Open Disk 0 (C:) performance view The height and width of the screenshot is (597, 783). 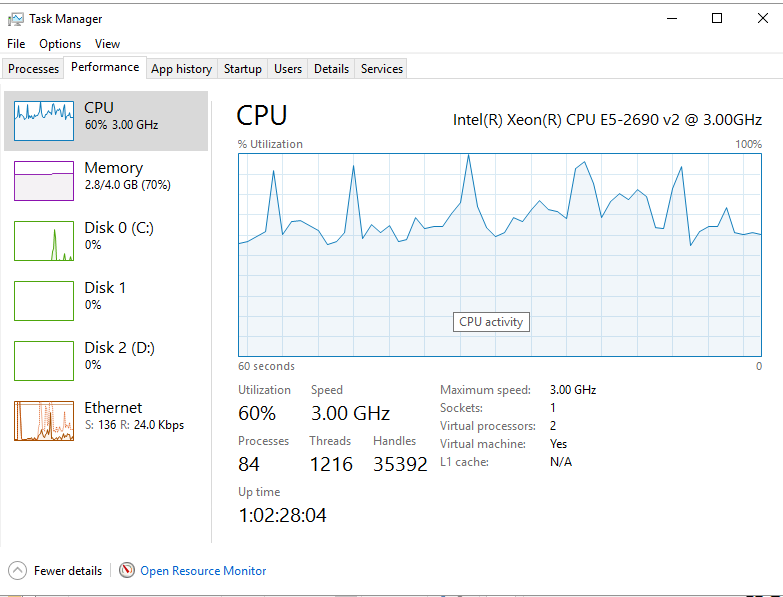pos(43,241)
